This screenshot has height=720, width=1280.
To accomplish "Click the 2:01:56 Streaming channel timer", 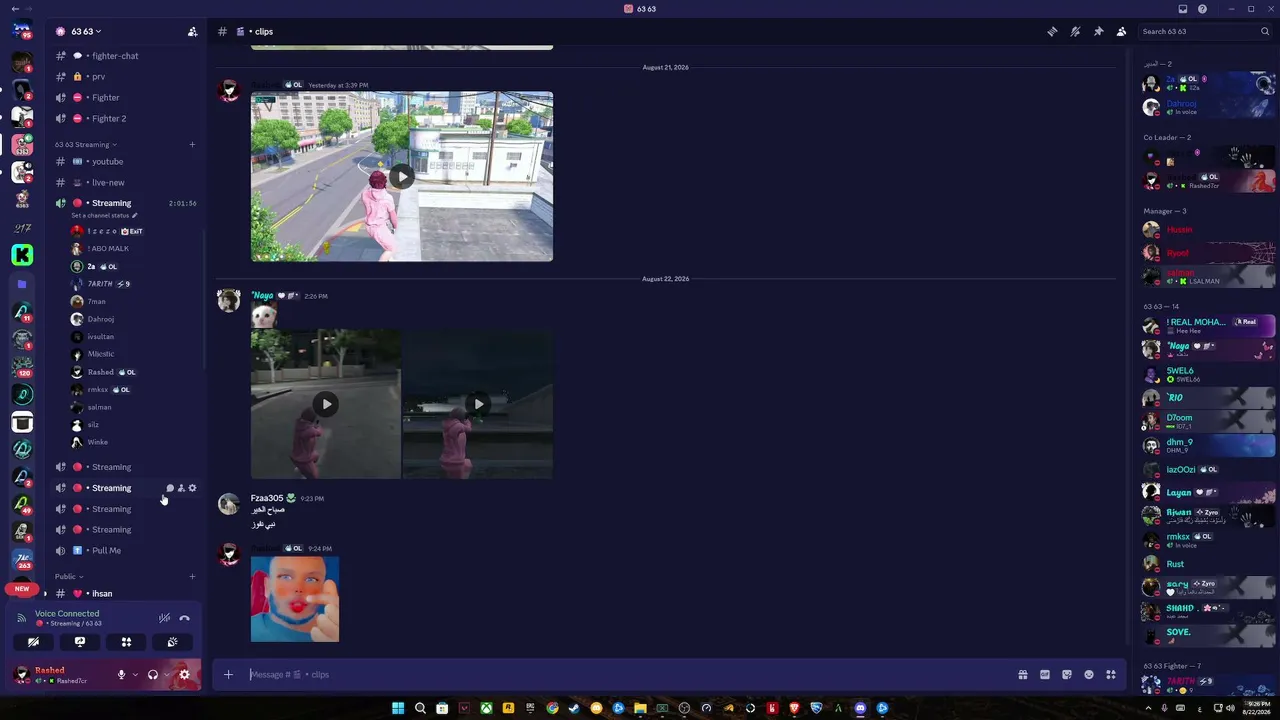I will point(183,203).
